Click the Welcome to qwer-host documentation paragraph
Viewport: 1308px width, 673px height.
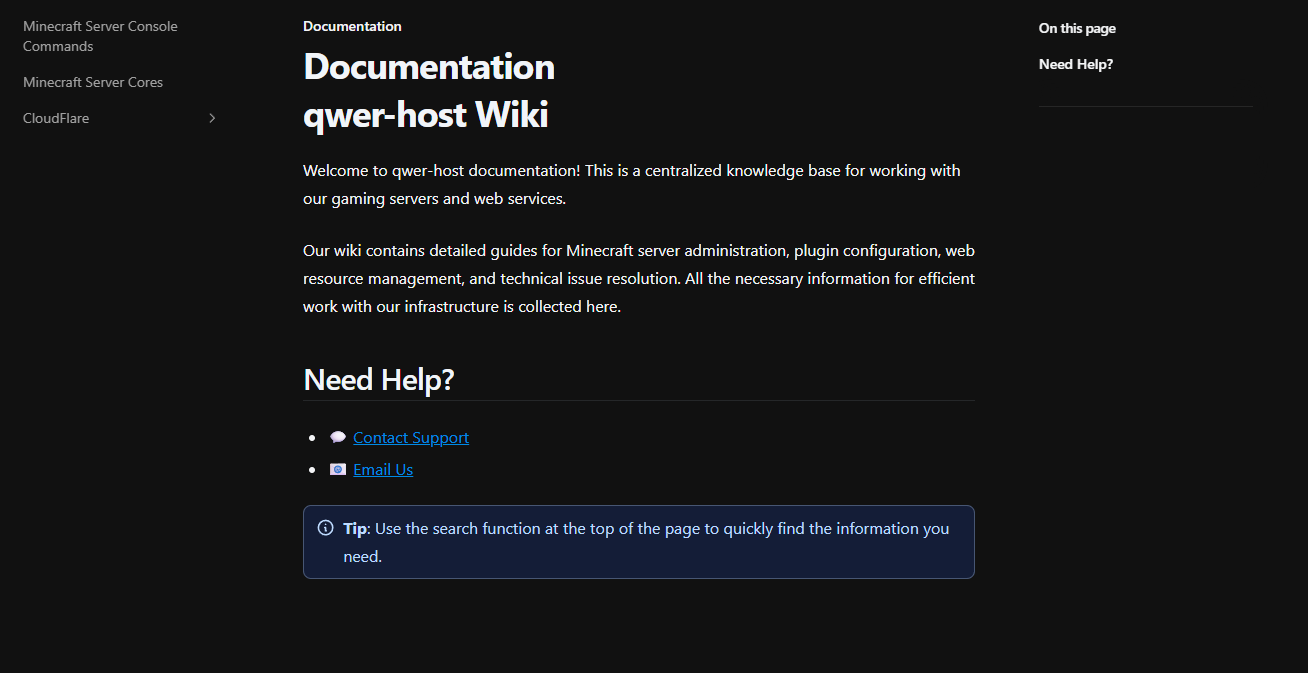(631, 184)
